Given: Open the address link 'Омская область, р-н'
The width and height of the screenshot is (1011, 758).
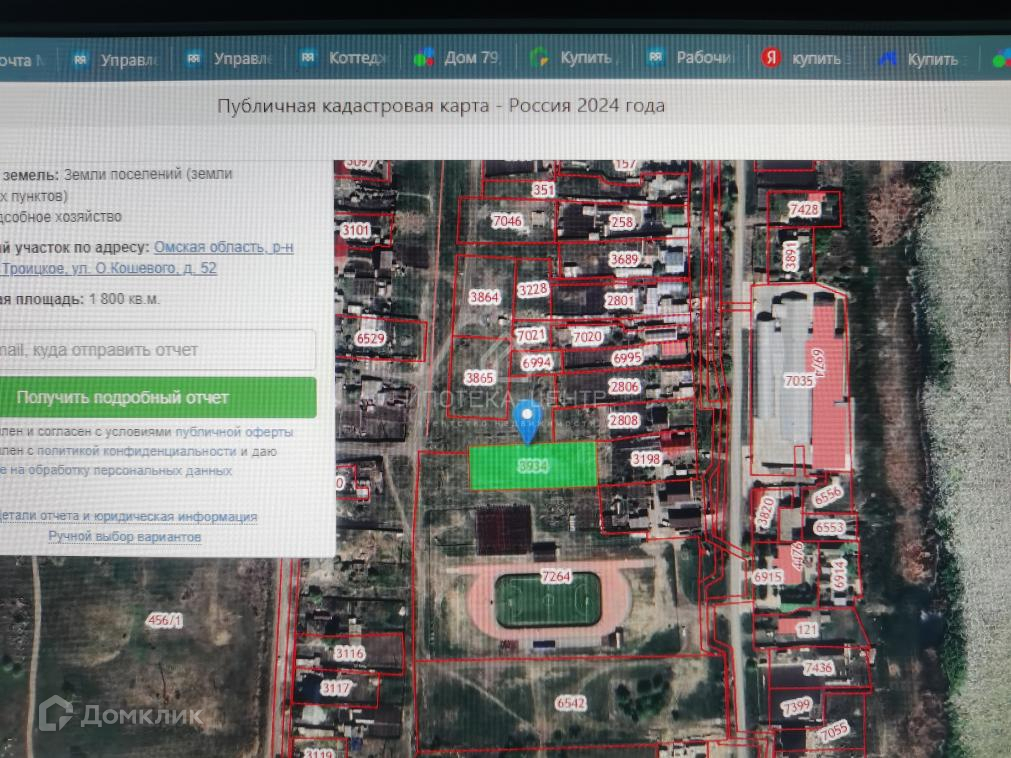Looking at the screenshot, I should click(223, 247).
